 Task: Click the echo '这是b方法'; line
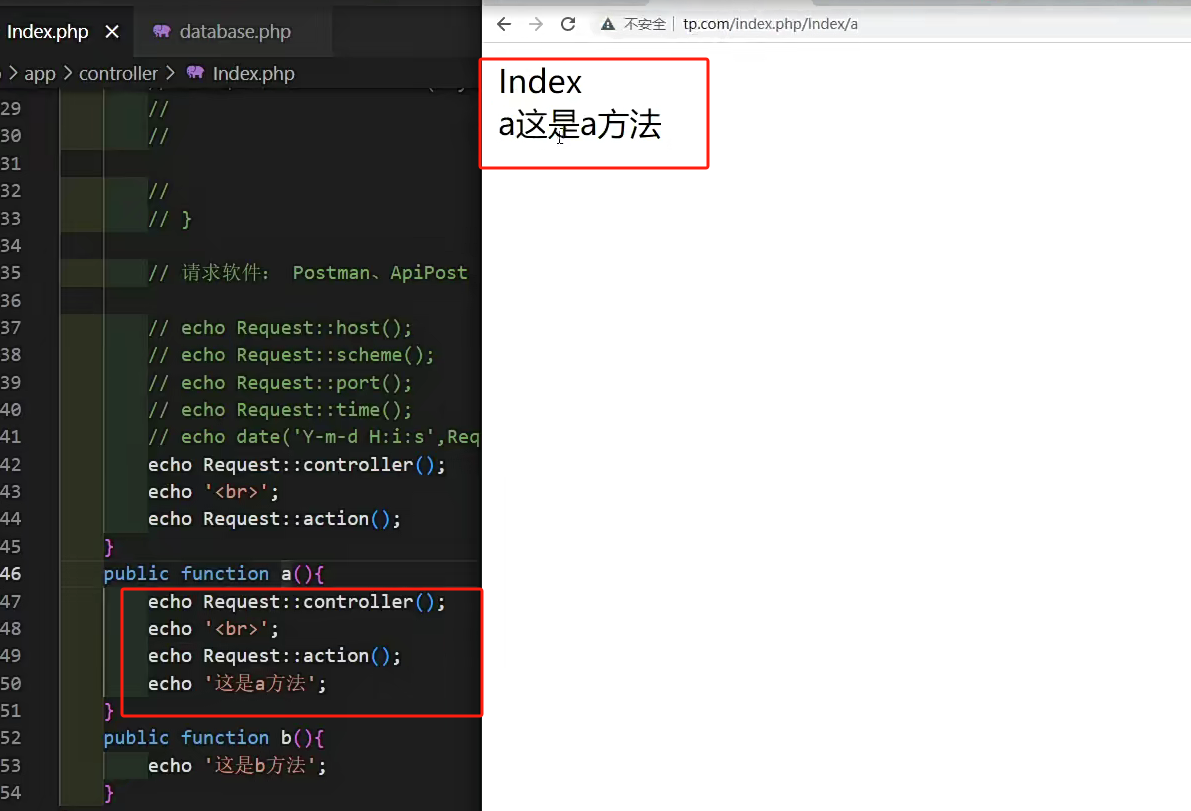(237, 765)
